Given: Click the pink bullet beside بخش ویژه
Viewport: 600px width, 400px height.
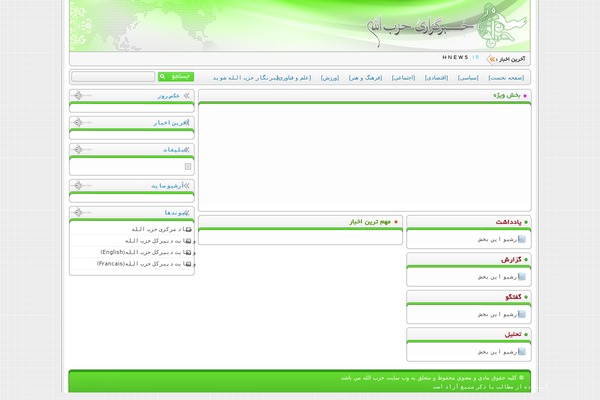Looking at the screenshot, I should click(525, 96).
